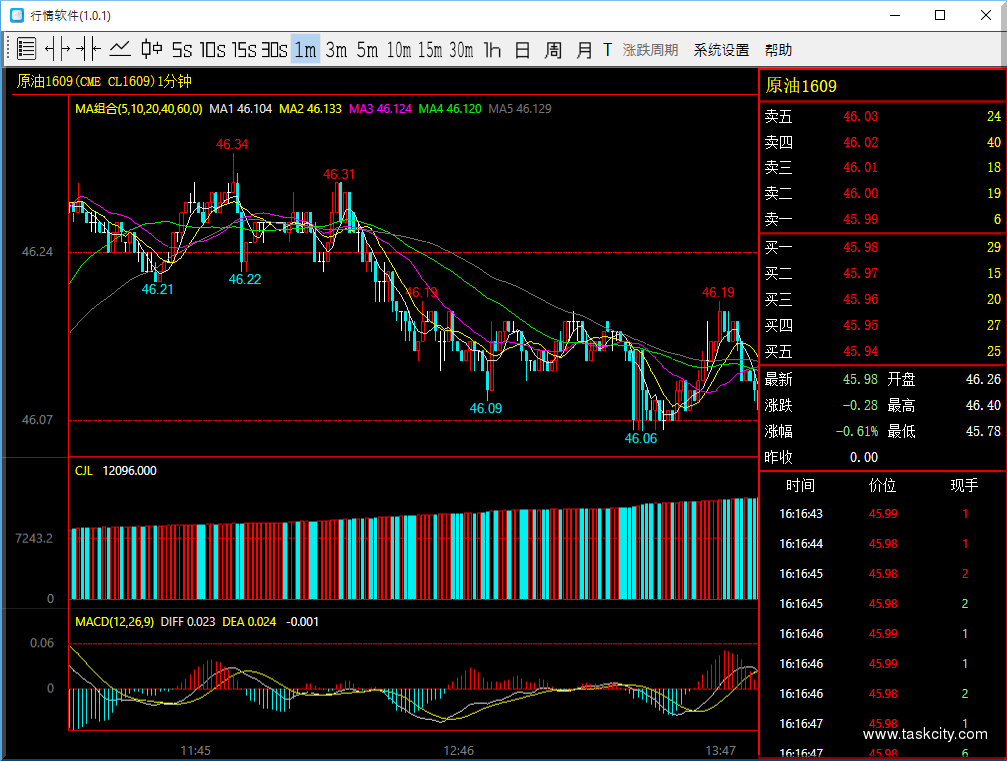Click the app logo icon in title bar
1007x761 pixels.
17,16
